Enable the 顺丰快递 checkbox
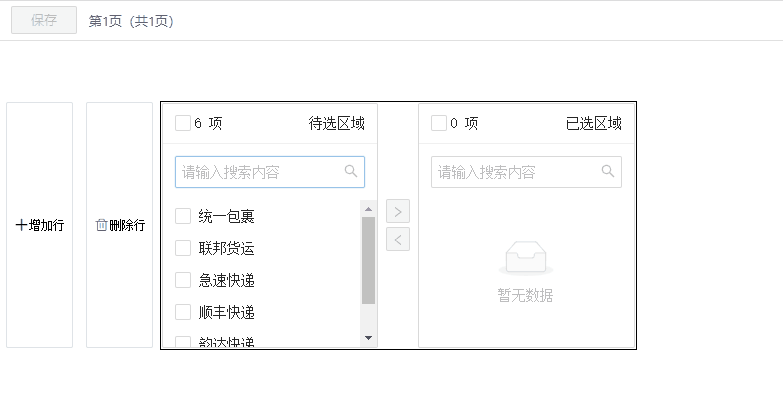Viewport: 783px width, 402px height. [x=183, y=312]
